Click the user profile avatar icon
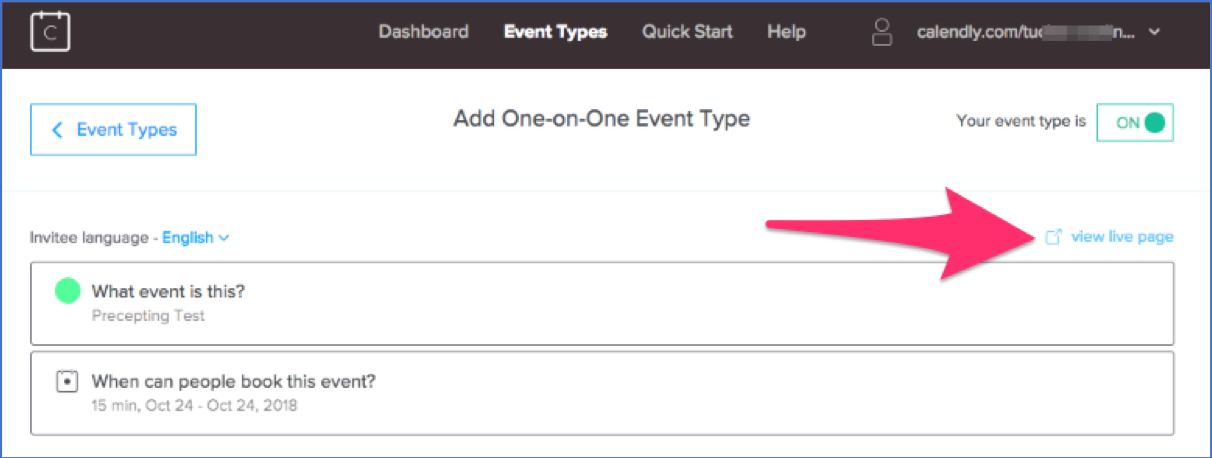The width and height of the screenshot is (1212, 458). point(882,32)
